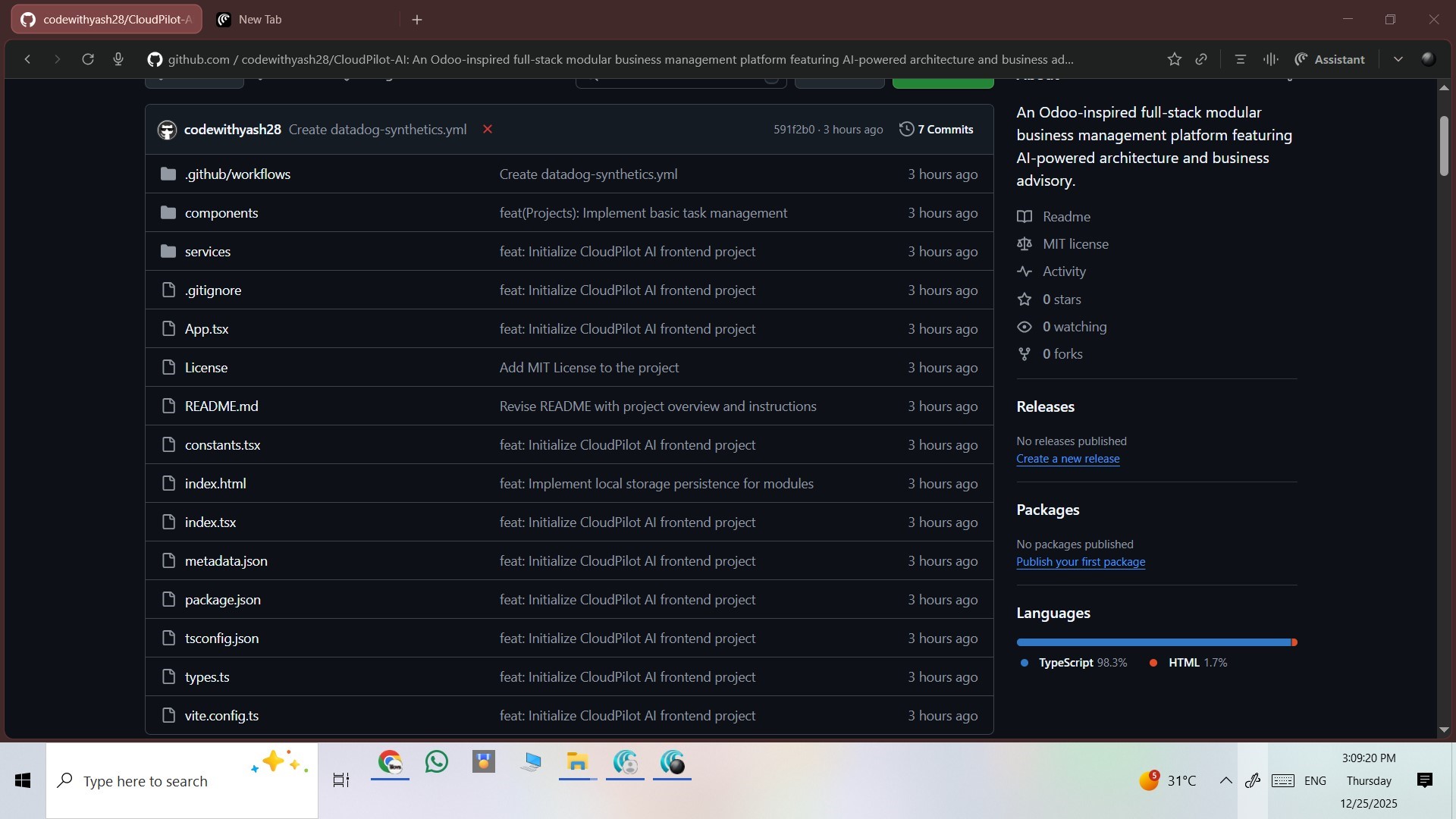Open the MIT license link
This screenshot has width=1456, height=819.
[1075, 244]
